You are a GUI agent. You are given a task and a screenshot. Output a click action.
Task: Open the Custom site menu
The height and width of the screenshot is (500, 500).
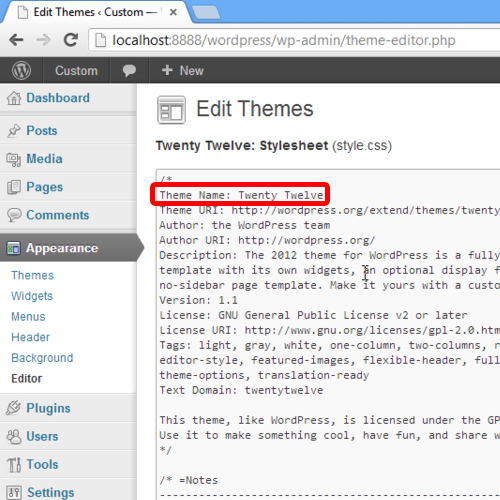[x=76, y=70]
